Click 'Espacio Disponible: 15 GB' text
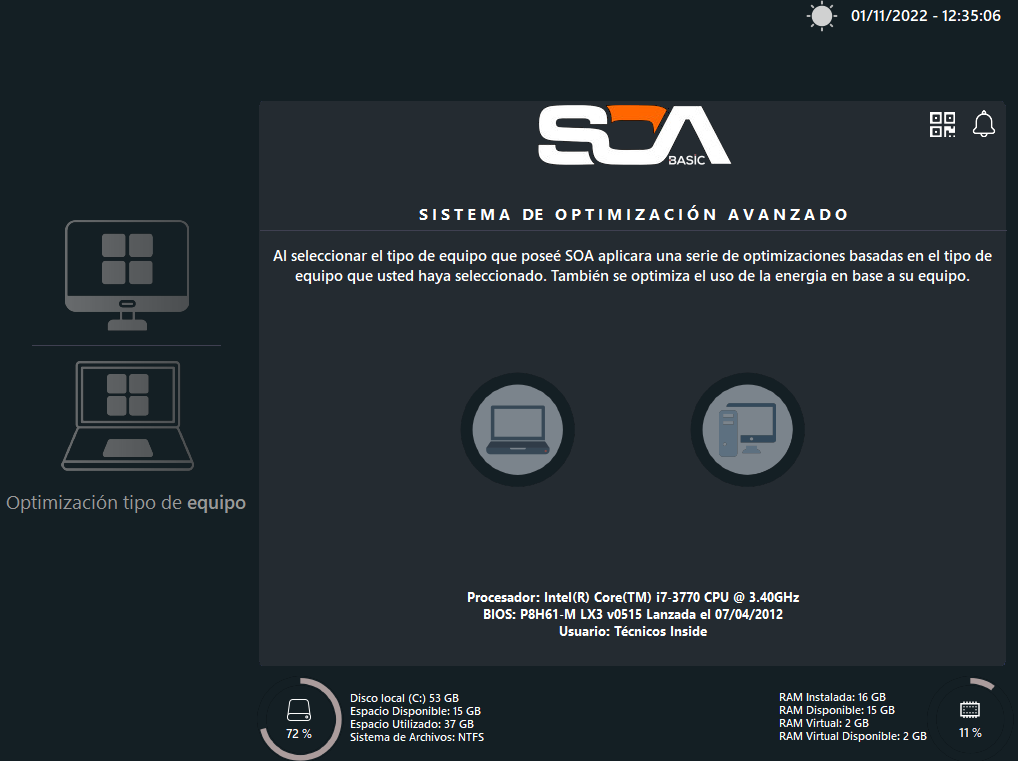1018x761 pixels. 416,711
